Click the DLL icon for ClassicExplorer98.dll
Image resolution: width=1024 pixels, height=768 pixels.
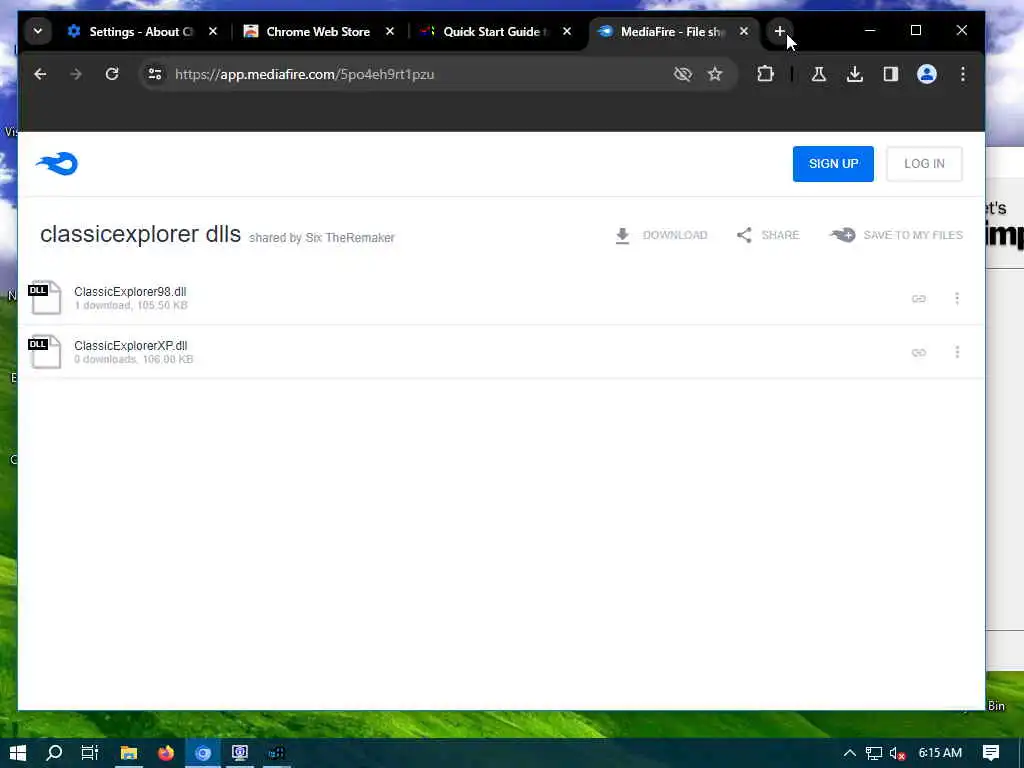click(45, 297)
